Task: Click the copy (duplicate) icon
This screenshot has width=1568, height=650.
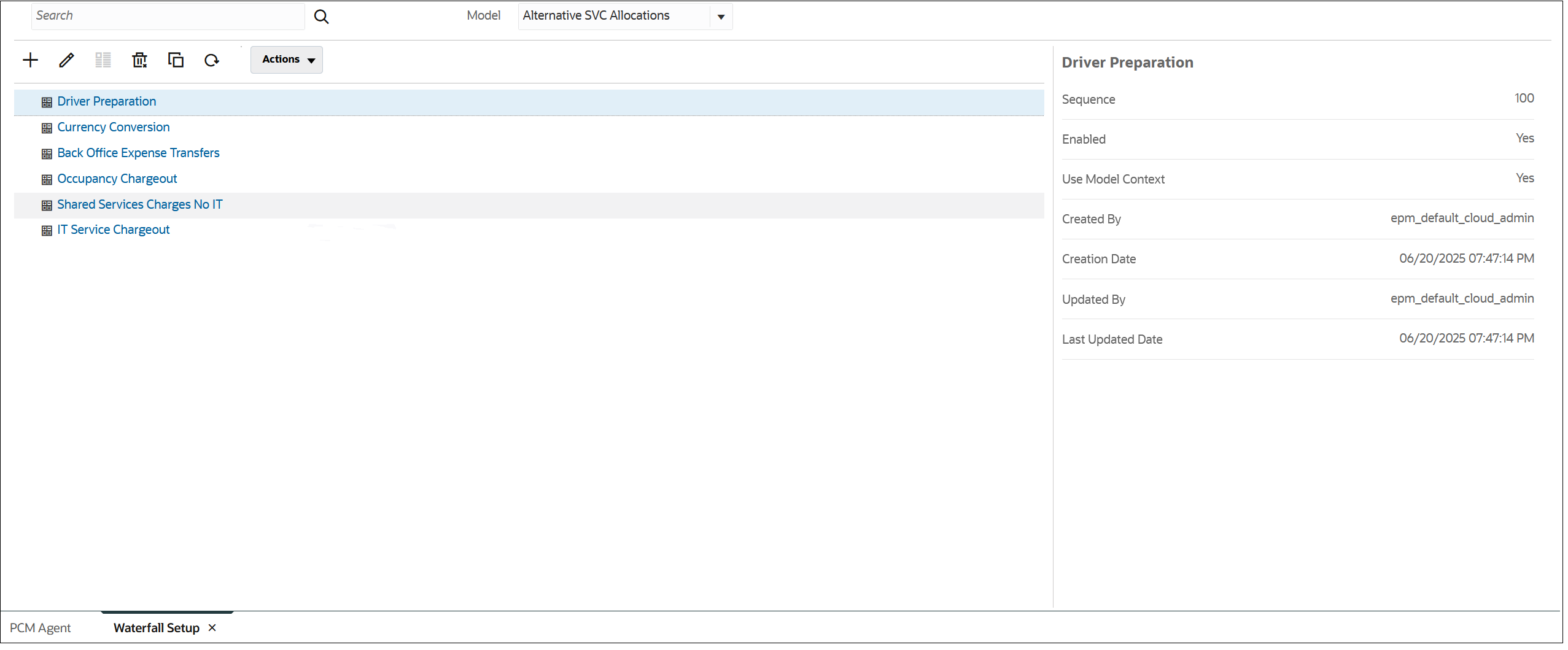Action: point(176,60)
